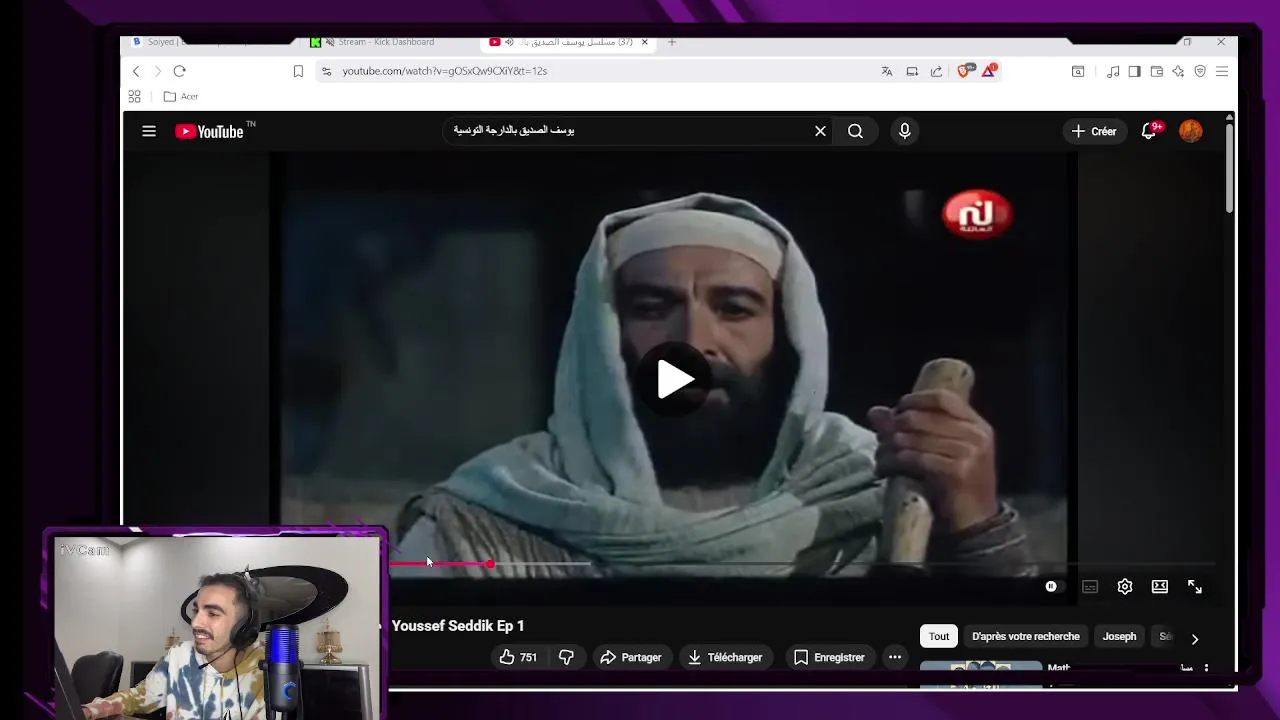
Task: Select the Joseph filter chip
Action: point(1119,636)
